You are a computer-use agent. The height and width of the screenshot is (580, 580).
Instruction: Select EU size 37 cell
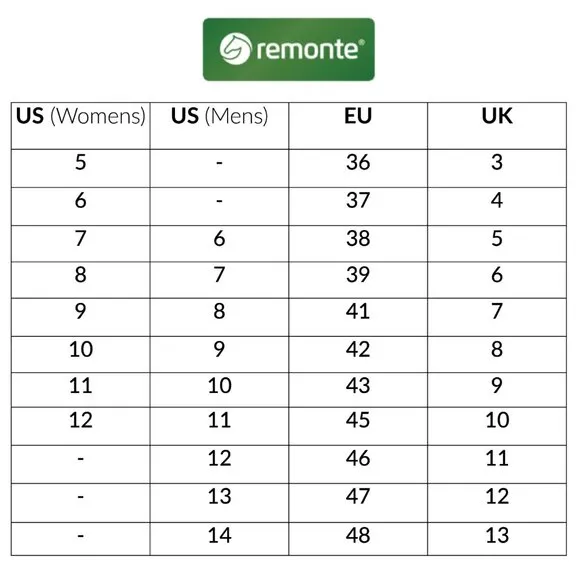coord(358,206)
